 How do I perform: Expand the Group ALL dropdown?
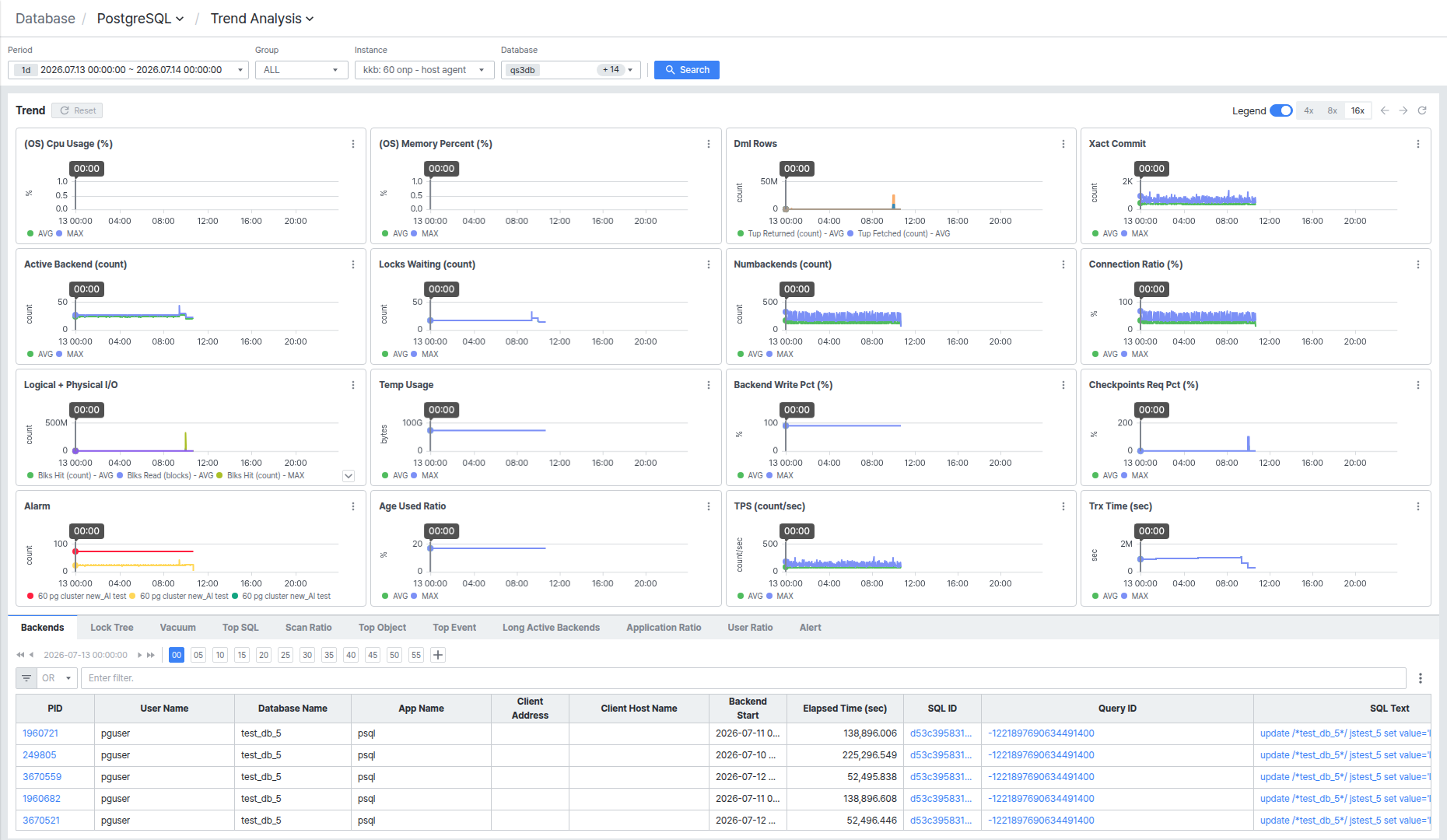pyautogui.click(x=302, y=70)
